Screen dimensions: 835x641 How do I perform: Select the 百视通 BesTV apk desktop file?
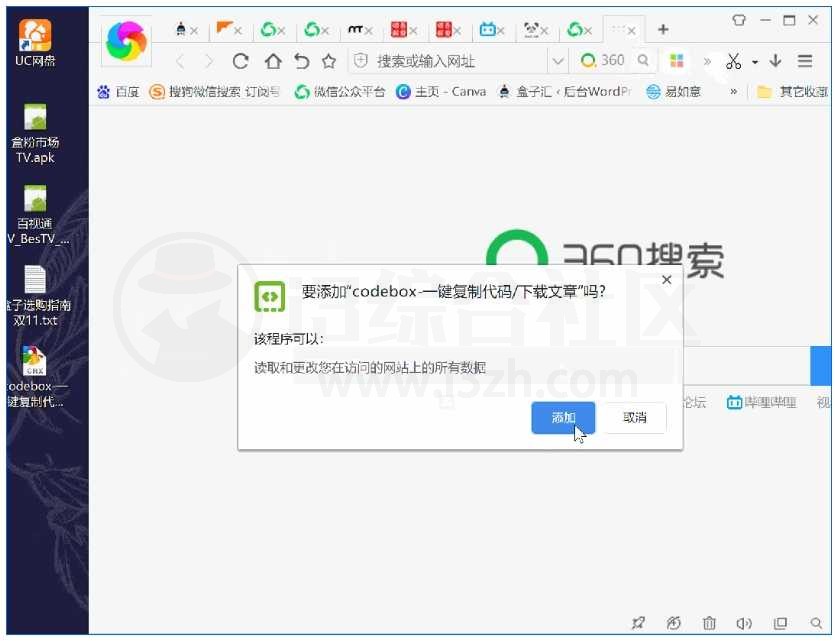coord(36,215)
